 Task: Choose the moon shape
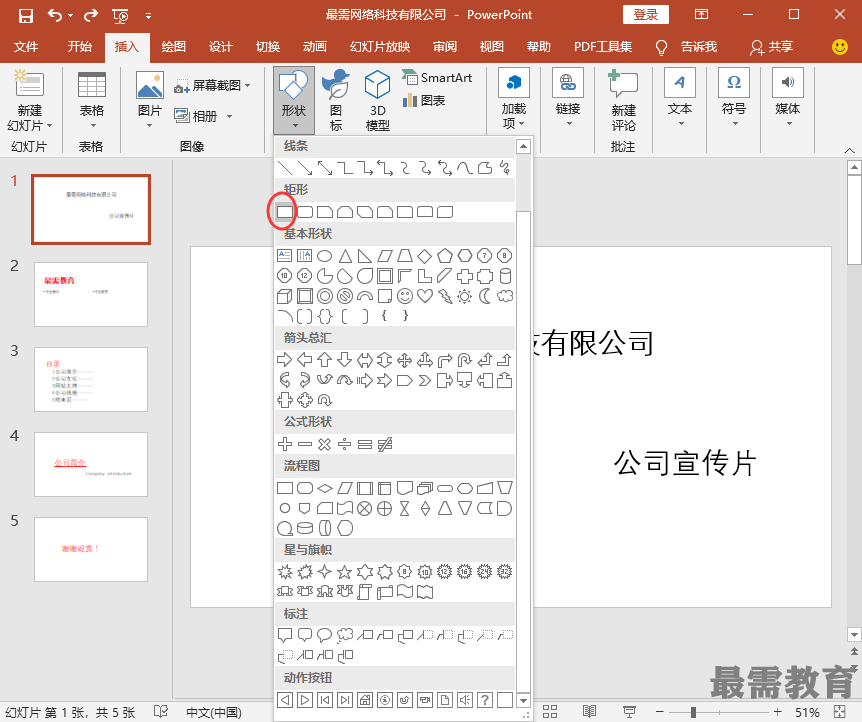coord(485,296)
